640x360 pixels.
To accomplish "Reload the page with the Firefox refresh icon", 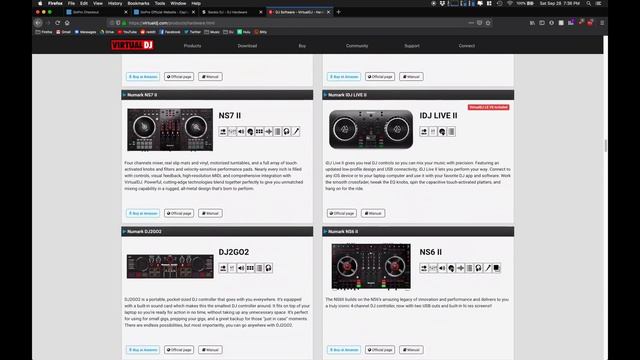I will click(x=58, y=23).
